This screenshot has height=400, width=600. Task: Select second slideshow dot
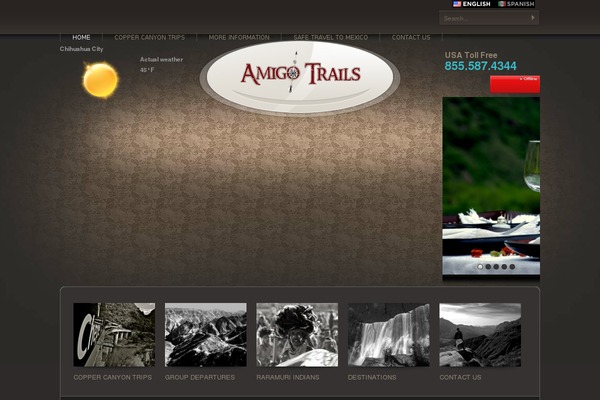point(488,267)
